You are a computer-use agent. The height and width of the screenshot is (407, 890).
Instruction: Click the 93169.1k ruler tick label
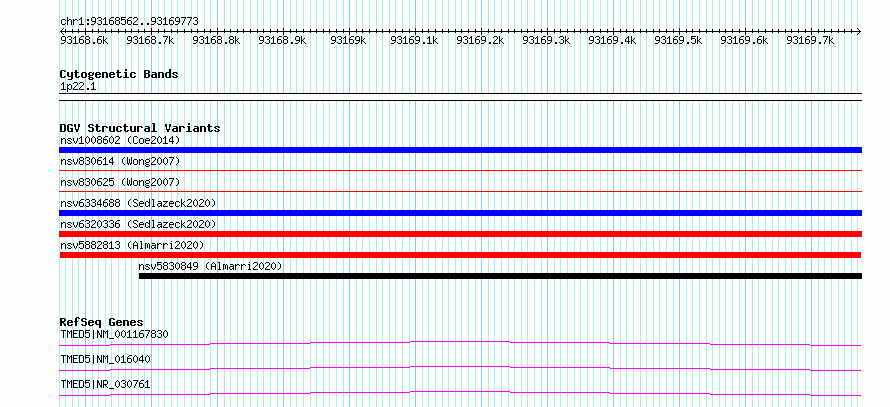[x=414, y=40]
